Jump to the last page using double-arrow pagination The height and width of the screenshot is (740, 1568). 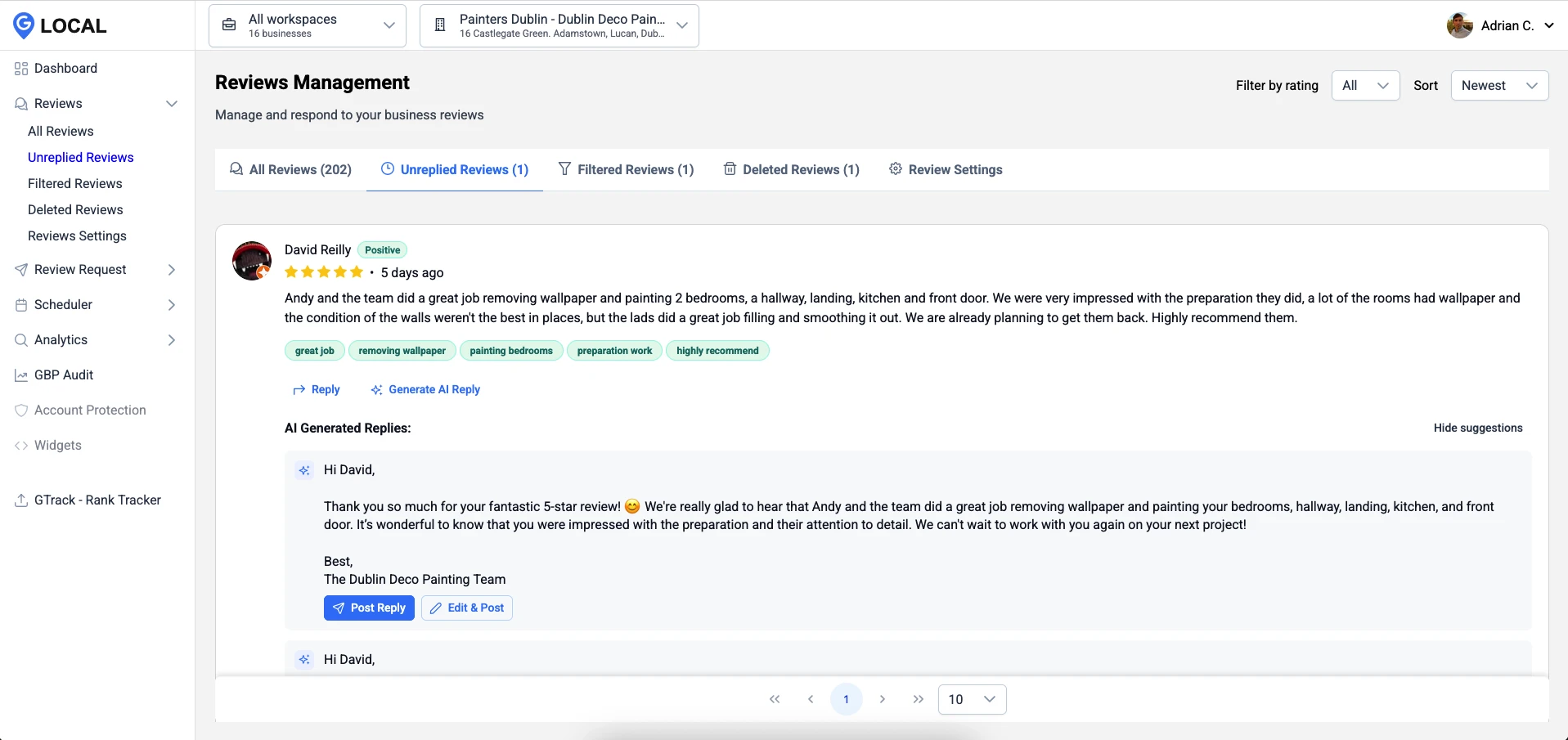coord(918,699)
